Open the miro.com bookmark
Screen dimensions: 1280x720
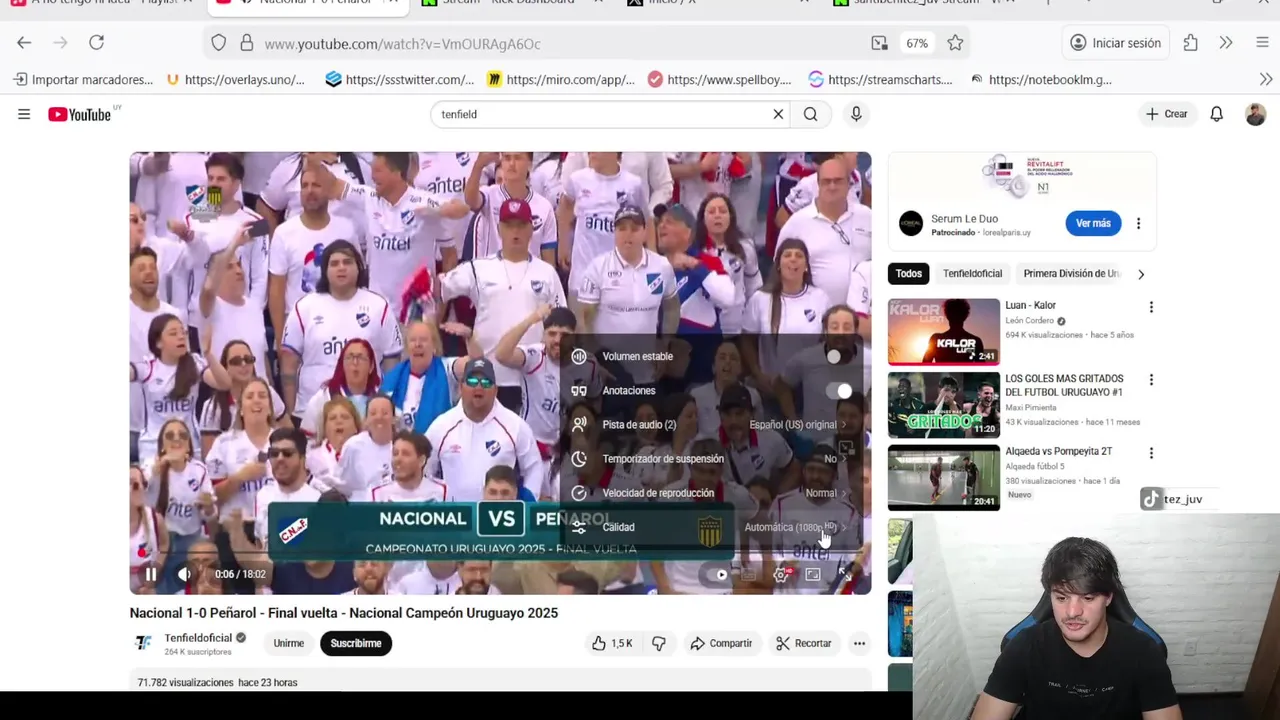pyautogui.click(x=561, y=79)
